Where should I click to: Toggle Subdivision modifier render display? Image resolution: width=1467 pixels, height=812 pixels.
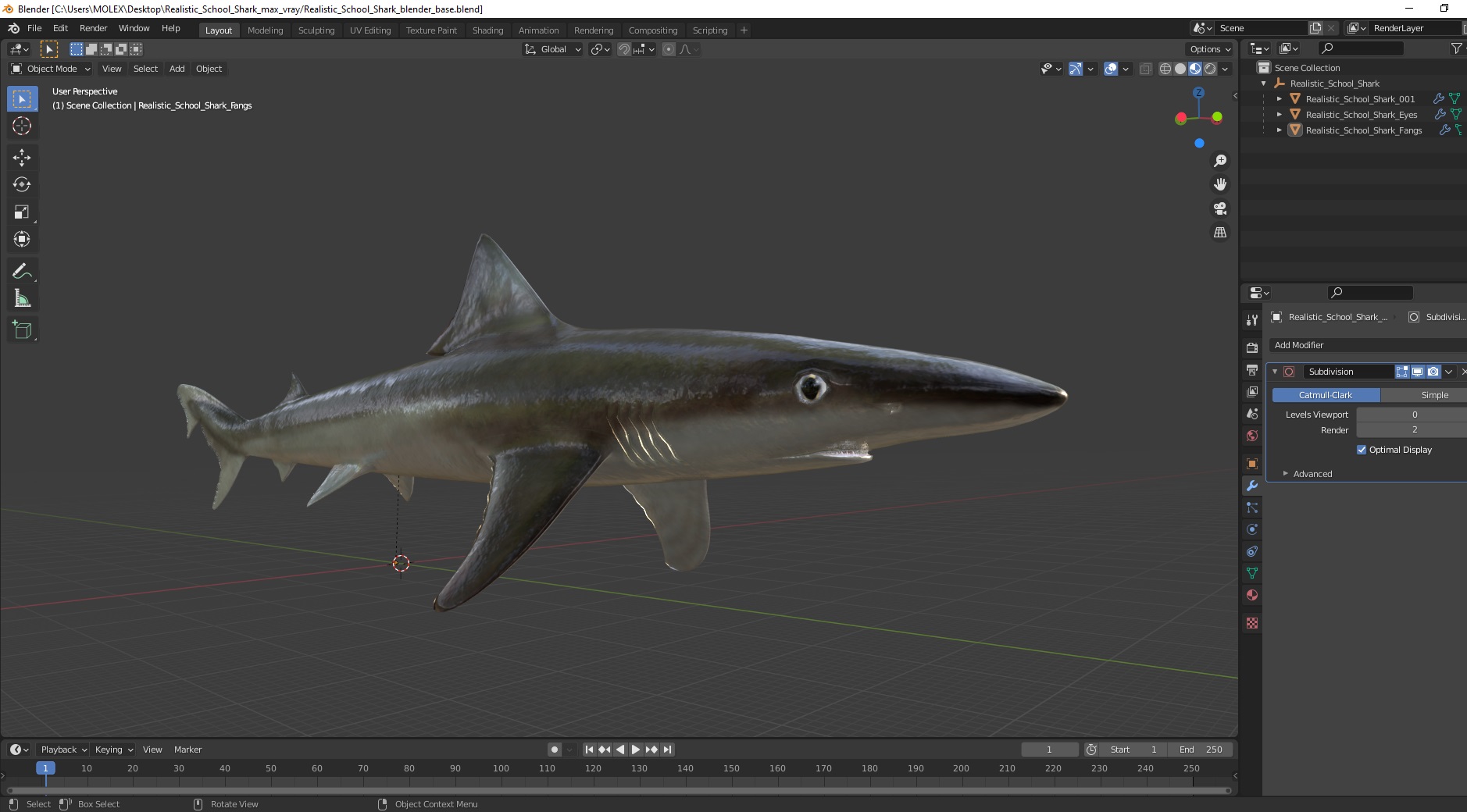pyautogui.click(x=1433, y=372)
